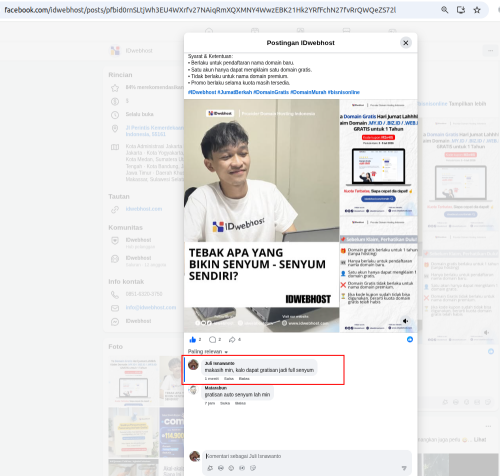Open the #DomainMurah hashtag
Viewport: 500px width, 476px height.
pos(308,92)
